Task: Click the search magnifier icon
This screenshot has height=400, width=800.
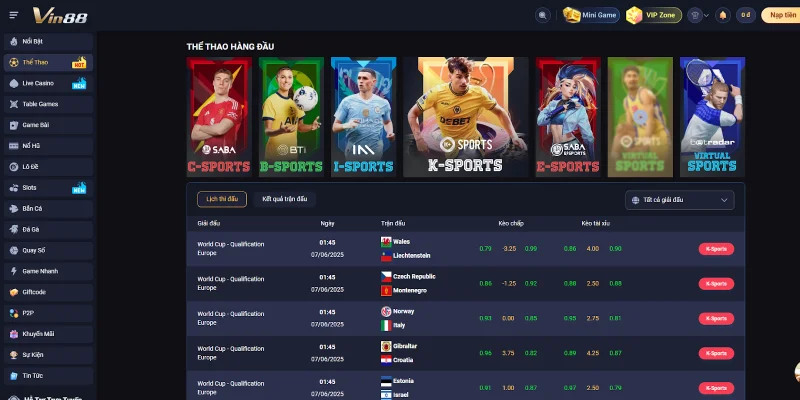Action: [542, 15]
